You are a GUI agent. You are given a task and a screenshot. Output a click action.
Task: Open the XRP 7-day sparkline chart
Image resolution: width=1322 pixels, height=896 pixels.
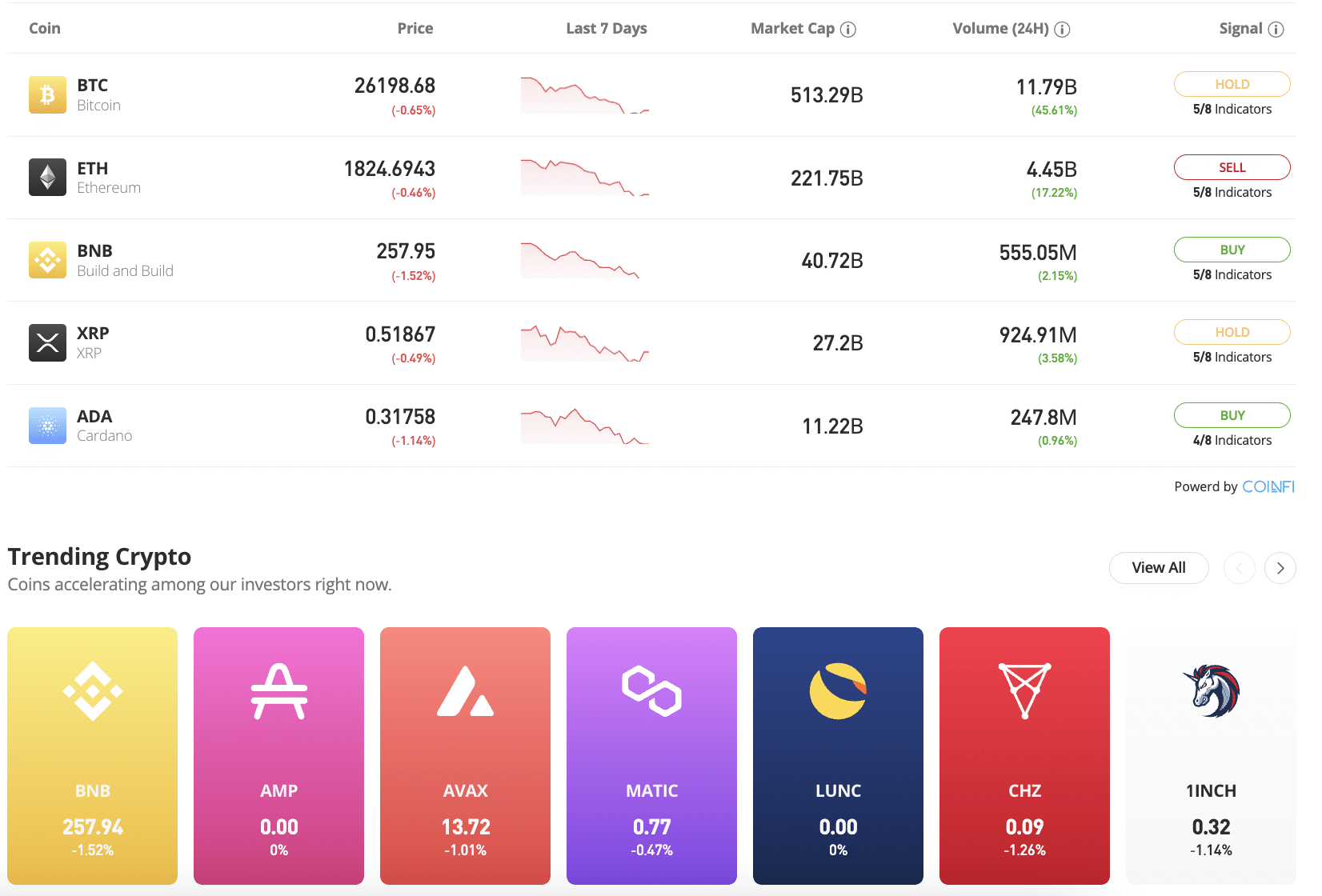pos(585,342)
